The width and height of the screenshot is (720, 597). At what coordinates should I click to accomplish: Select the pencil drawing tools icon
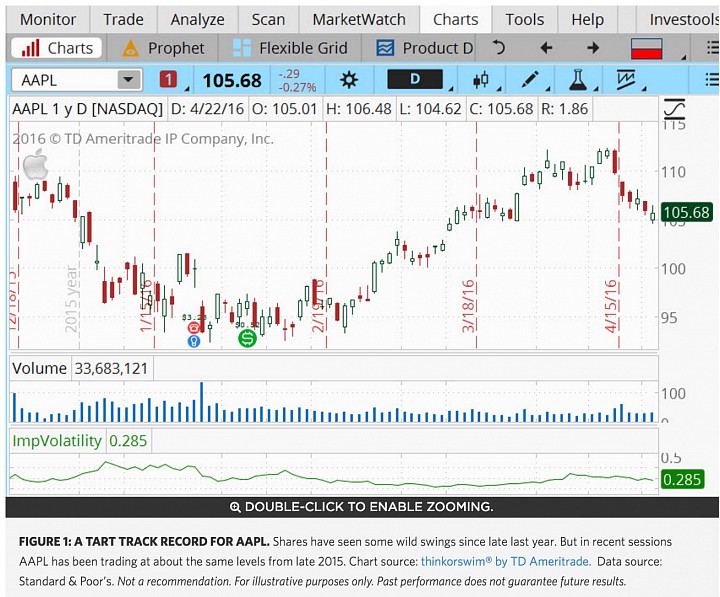(x=529, y=80)
